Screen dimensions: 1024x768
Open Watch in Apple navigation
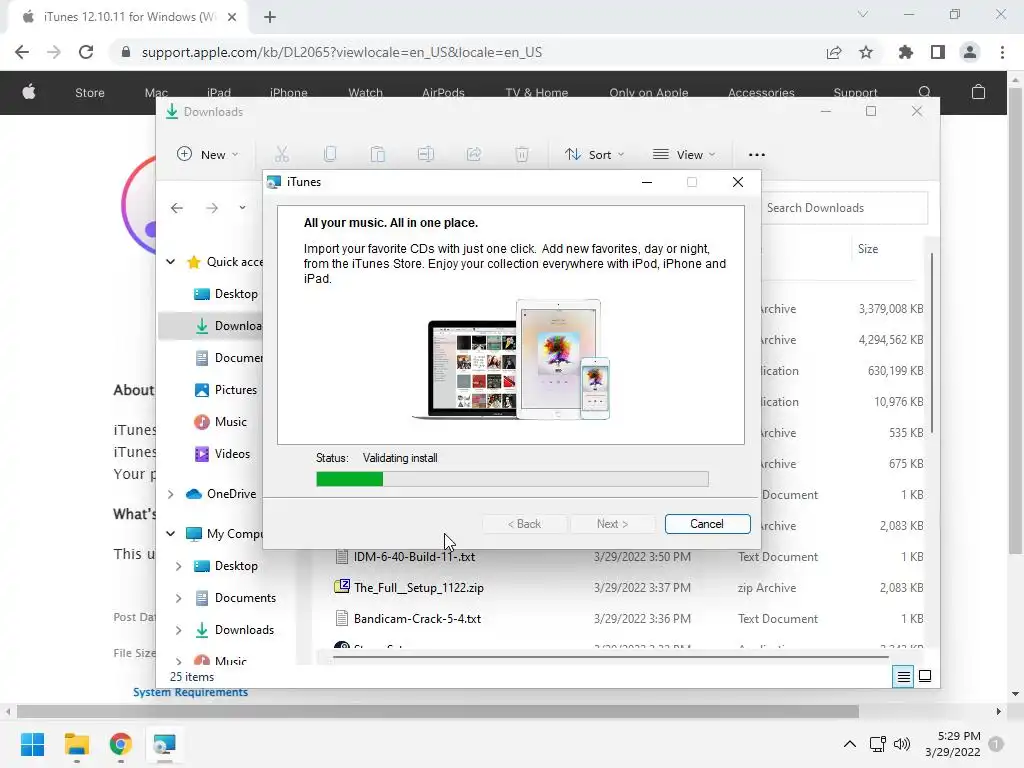coord(365,93)
